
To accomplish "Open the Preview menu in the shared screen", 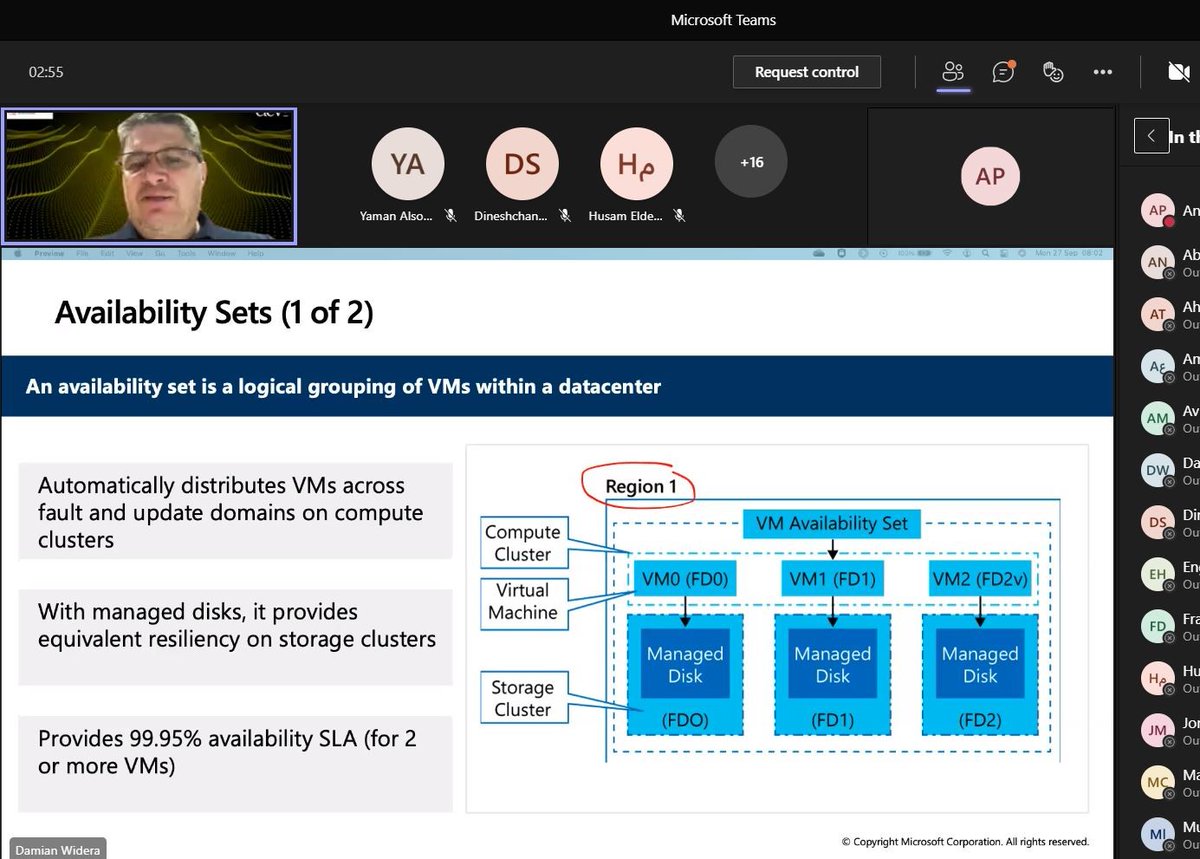I will pos(49,254).
